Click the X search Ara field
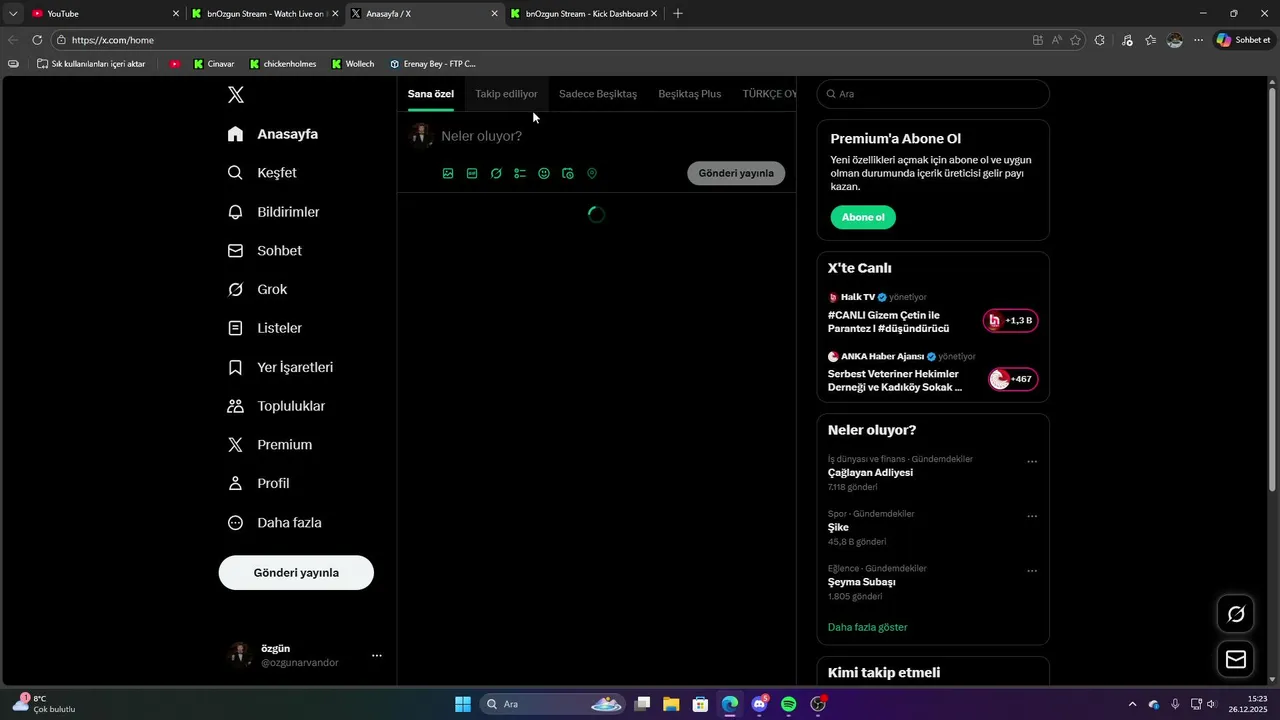 point(933,94)
